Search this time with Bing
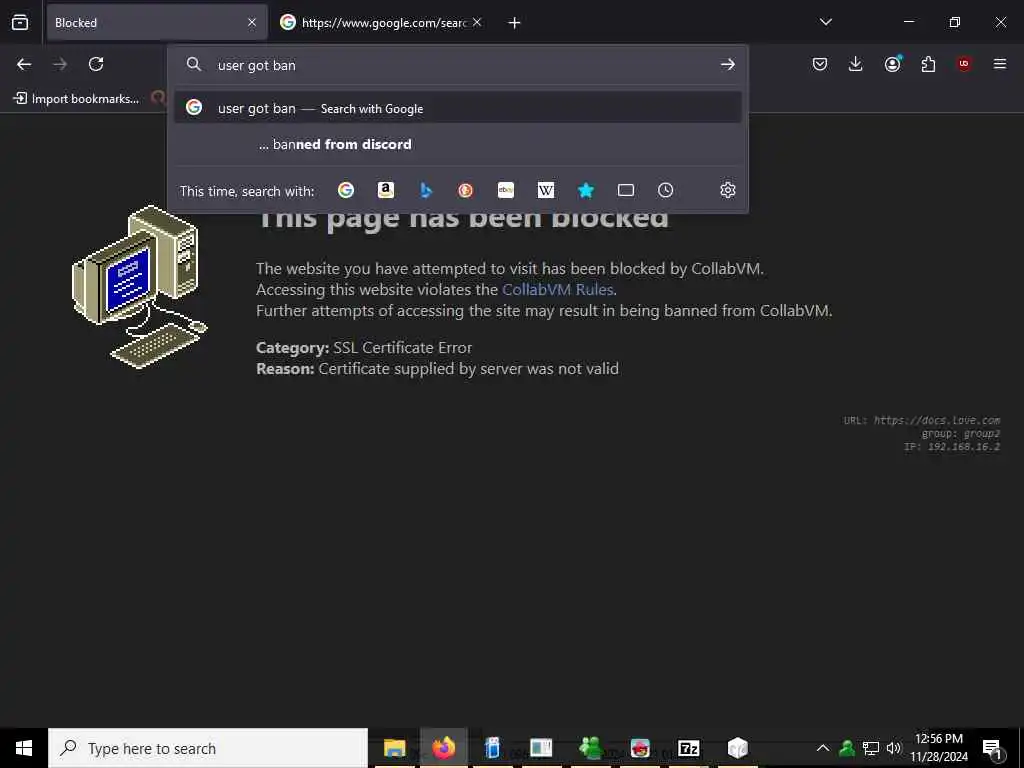 point(426,190)
